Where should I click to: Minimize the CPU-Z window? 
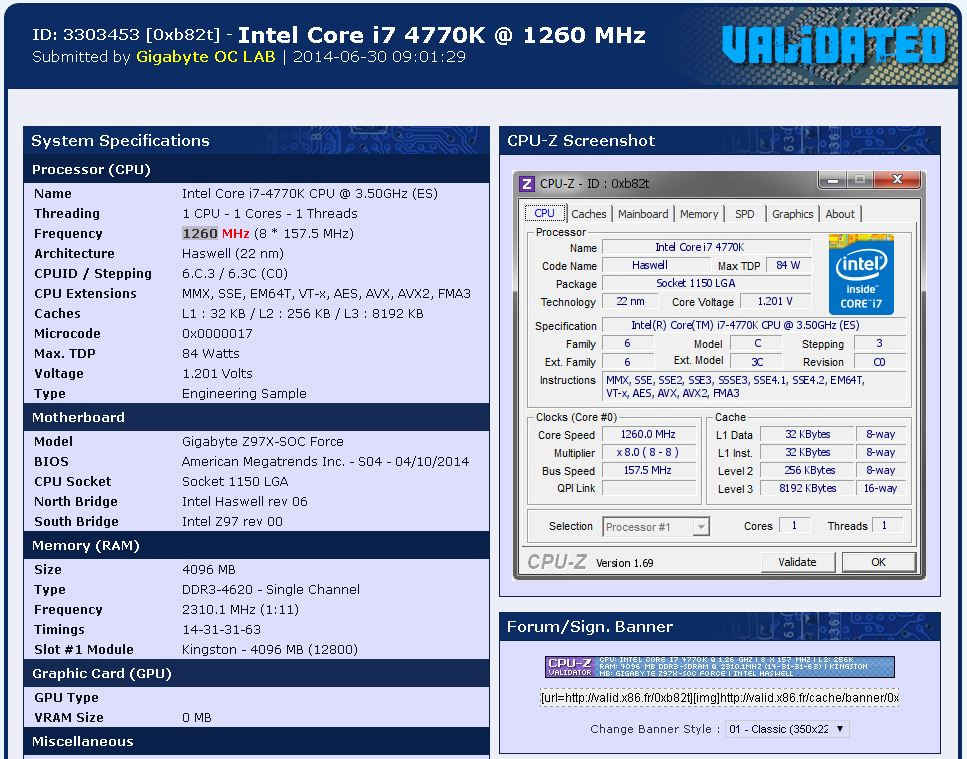coord(833,180)
